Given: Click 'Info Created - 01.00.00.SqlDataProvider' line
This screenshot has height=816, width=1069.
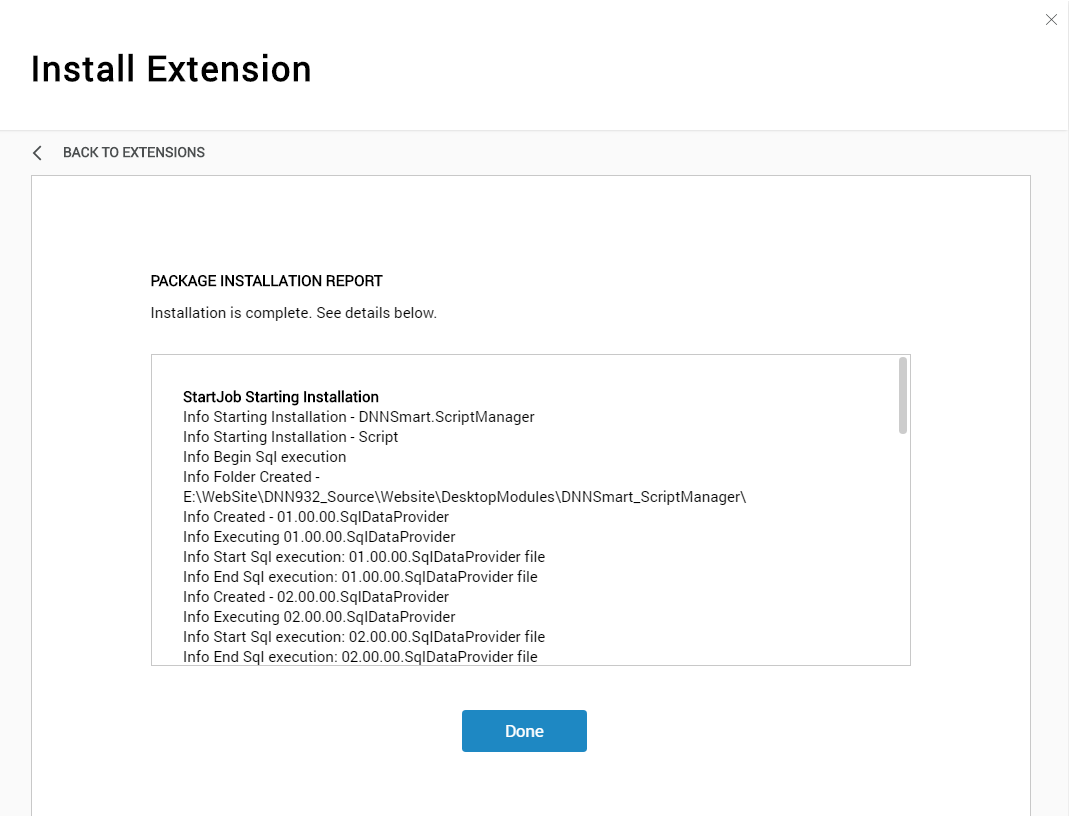Looking at the screenshot, I should pos(316,517).
